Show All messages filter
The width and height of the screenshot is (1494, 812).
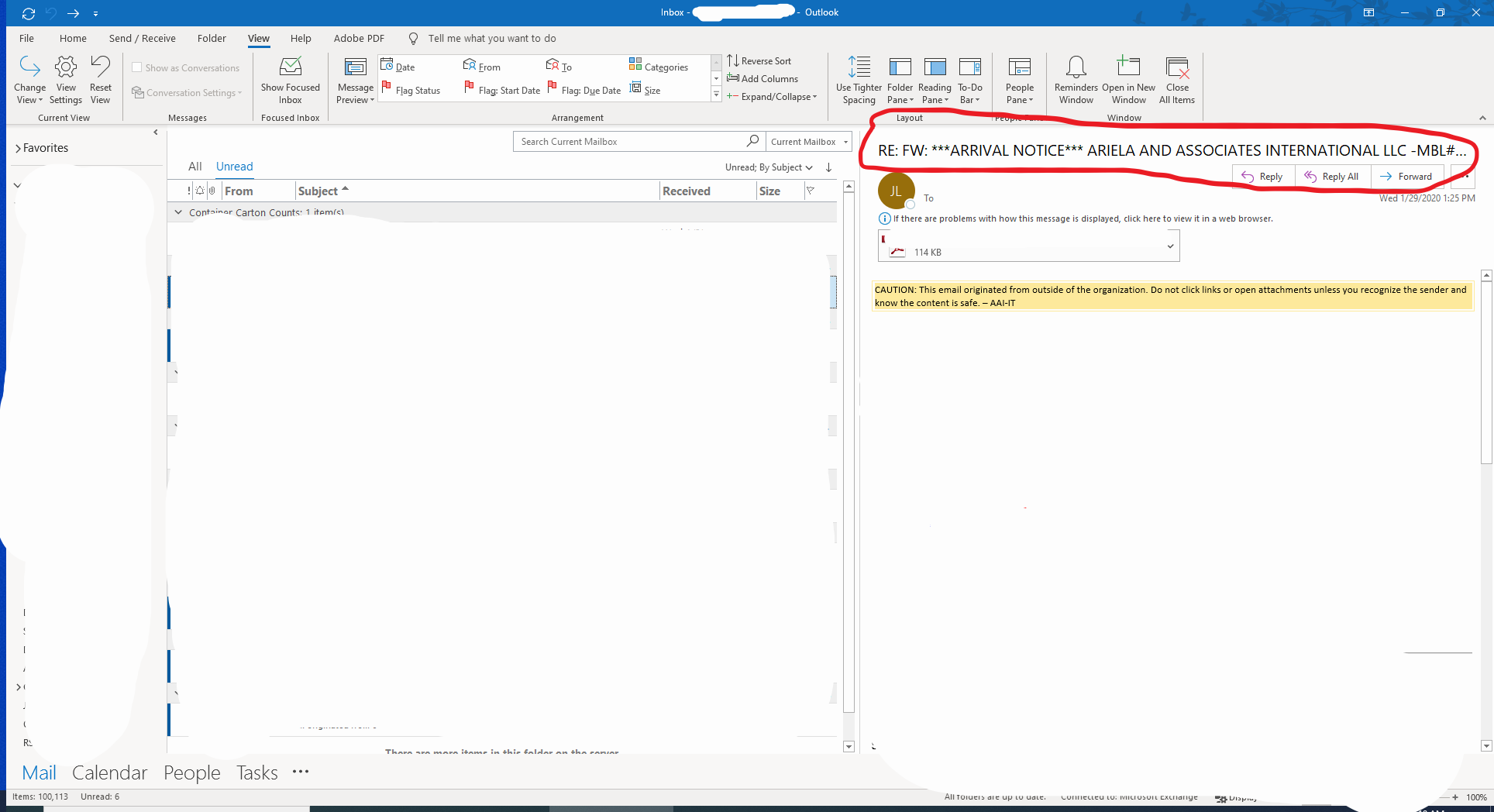194,167
